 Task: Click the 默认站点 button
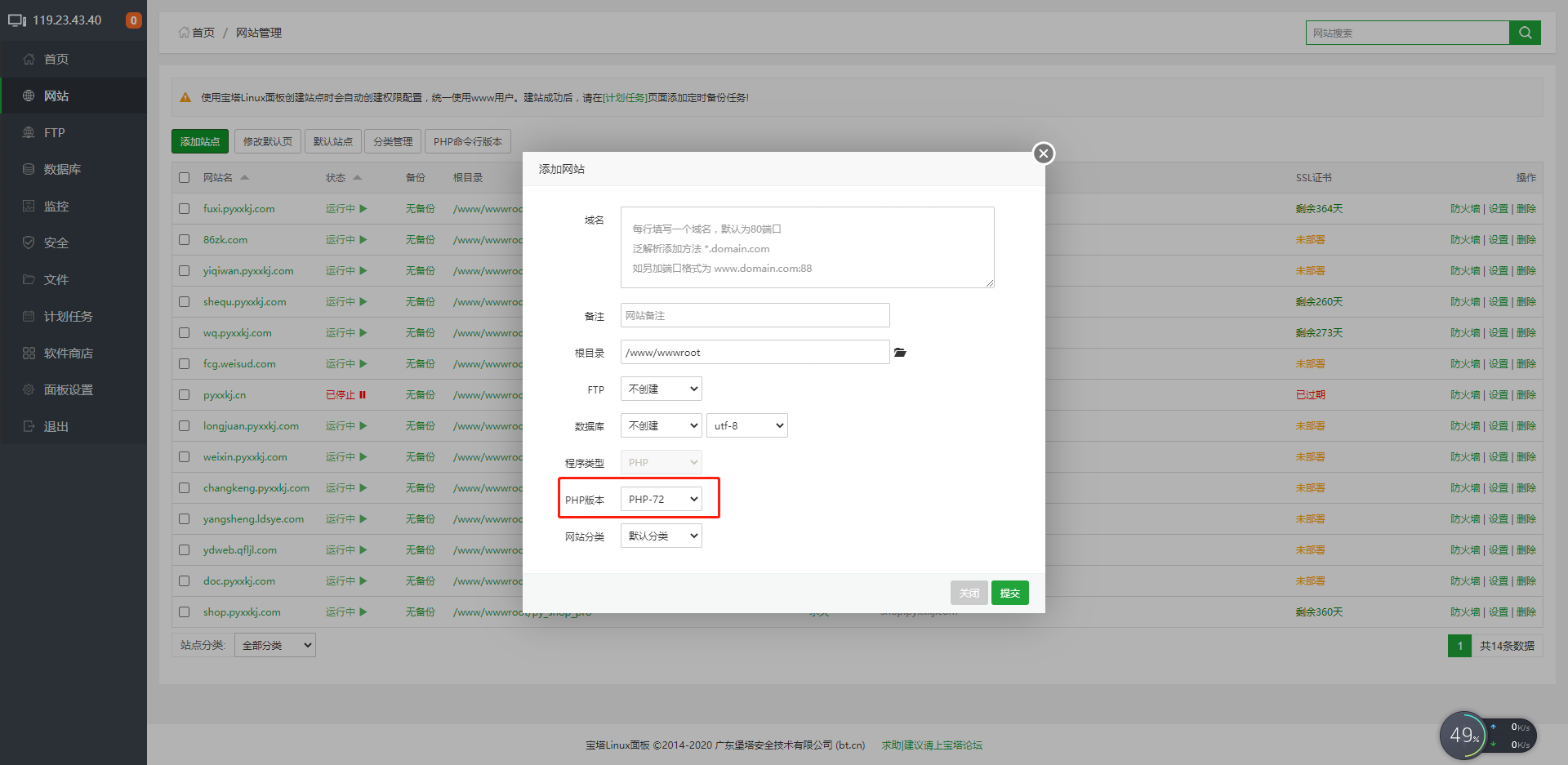pos(333,141)
